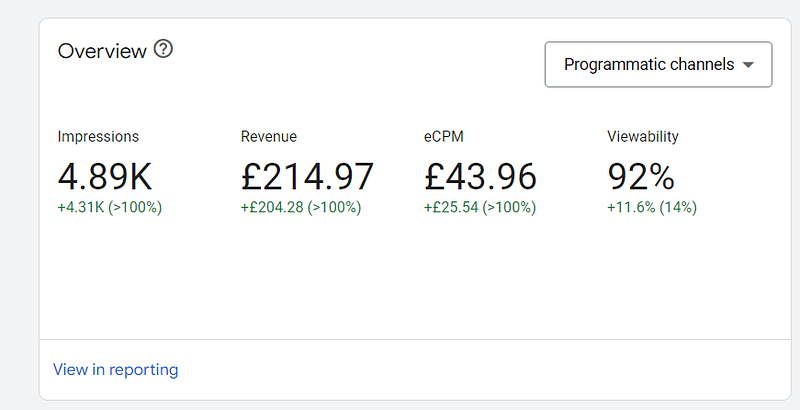Select the Impressions metric label
The width and height of the screenshot is (800, 410).
pos(98,137)
